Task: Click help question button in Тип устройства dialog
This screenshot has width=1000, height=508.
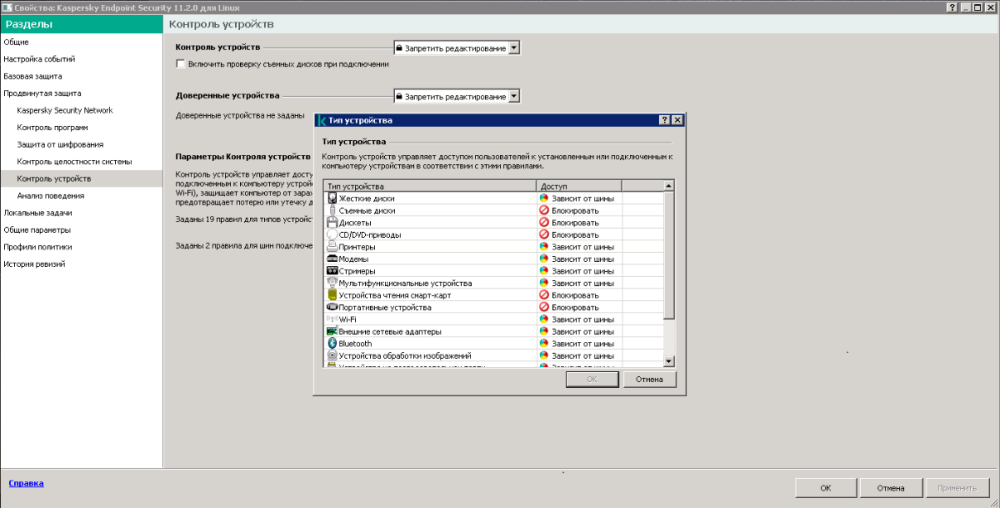Action: click(665, 120)
